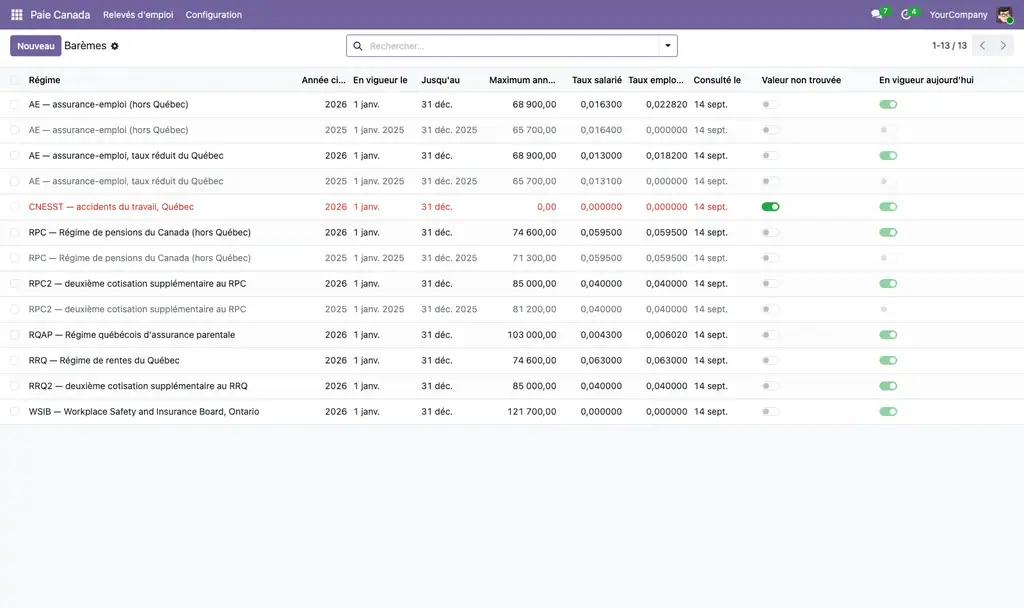Open the WSIB — Workplace Safety and Insurance Board row
This screenshot has height=608, width=1024.
(144, 412)
